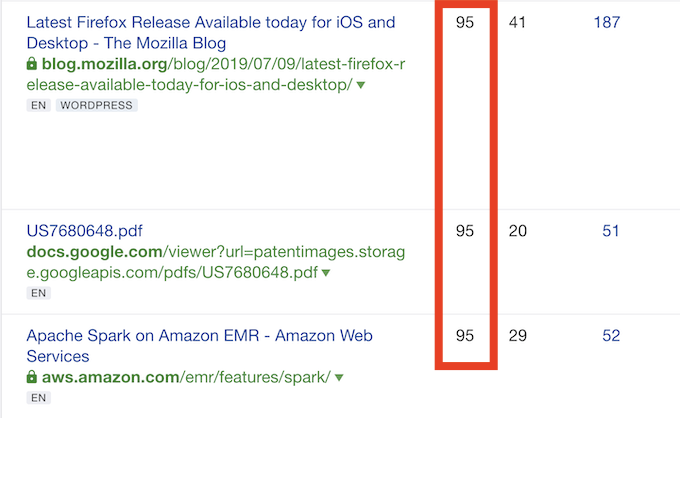Expand the blog.mozilla.org URL dropdown arrow

tap(361, 86)
